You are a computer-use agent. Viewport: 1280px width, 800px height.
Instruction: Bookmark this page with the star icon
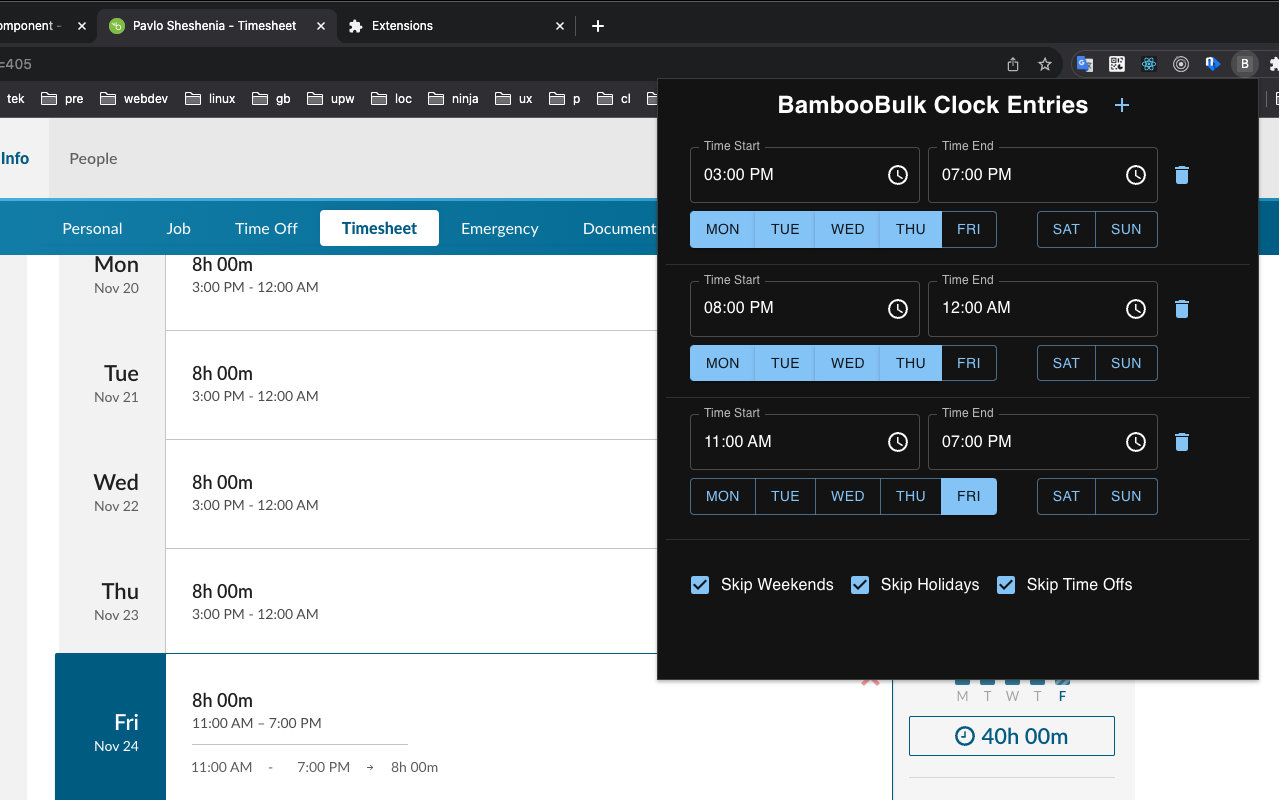point(1045,64)
